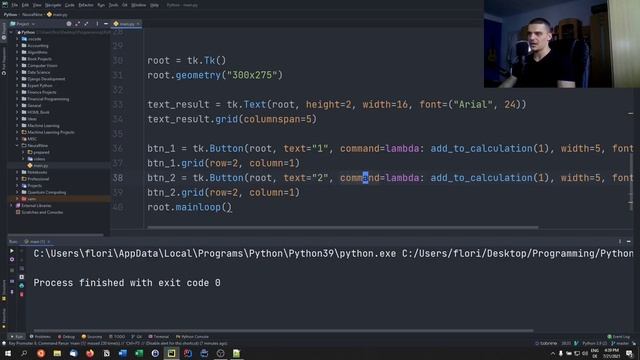Click the expand all icon in Project panel header

tap(78, 24)
